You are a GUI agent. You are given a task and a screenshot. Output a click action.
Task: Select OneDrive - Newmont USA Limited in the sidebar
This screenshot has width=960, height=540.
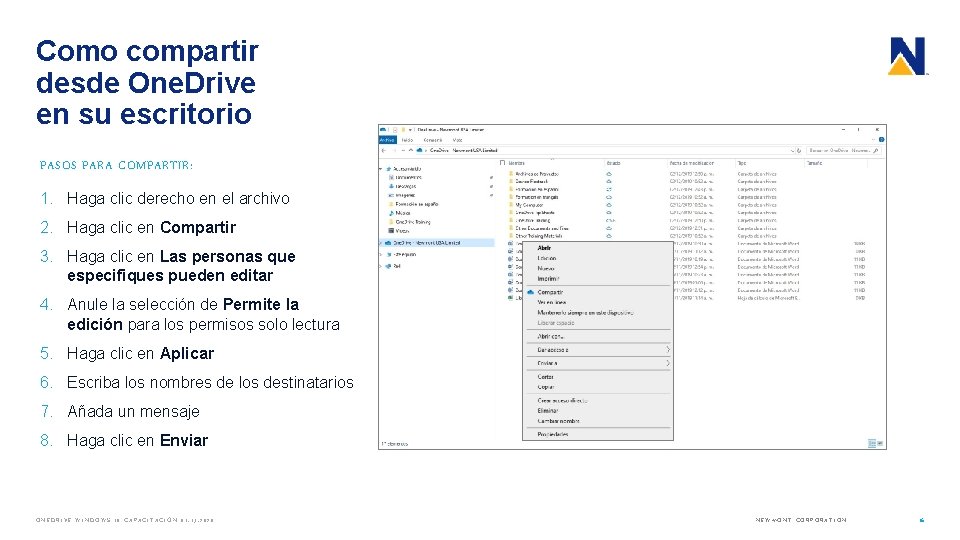[x=437, y=243]
